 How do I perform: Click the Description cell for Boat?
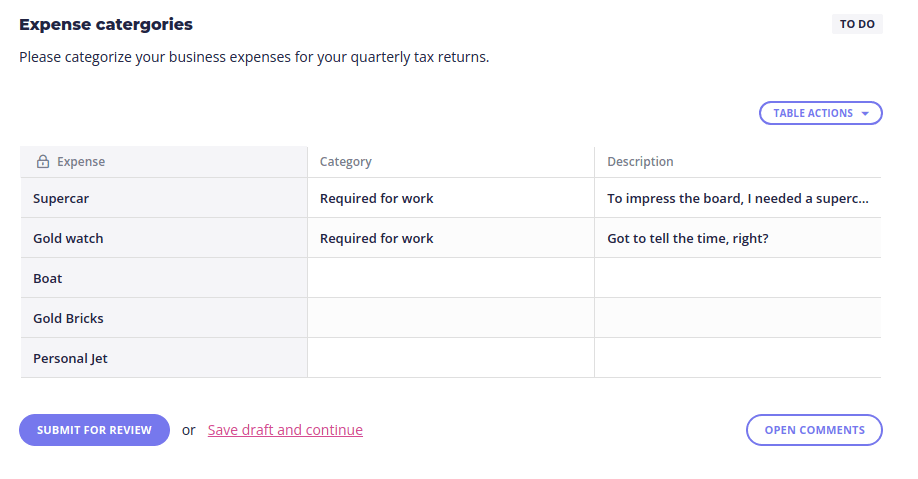tap(738, 278)
